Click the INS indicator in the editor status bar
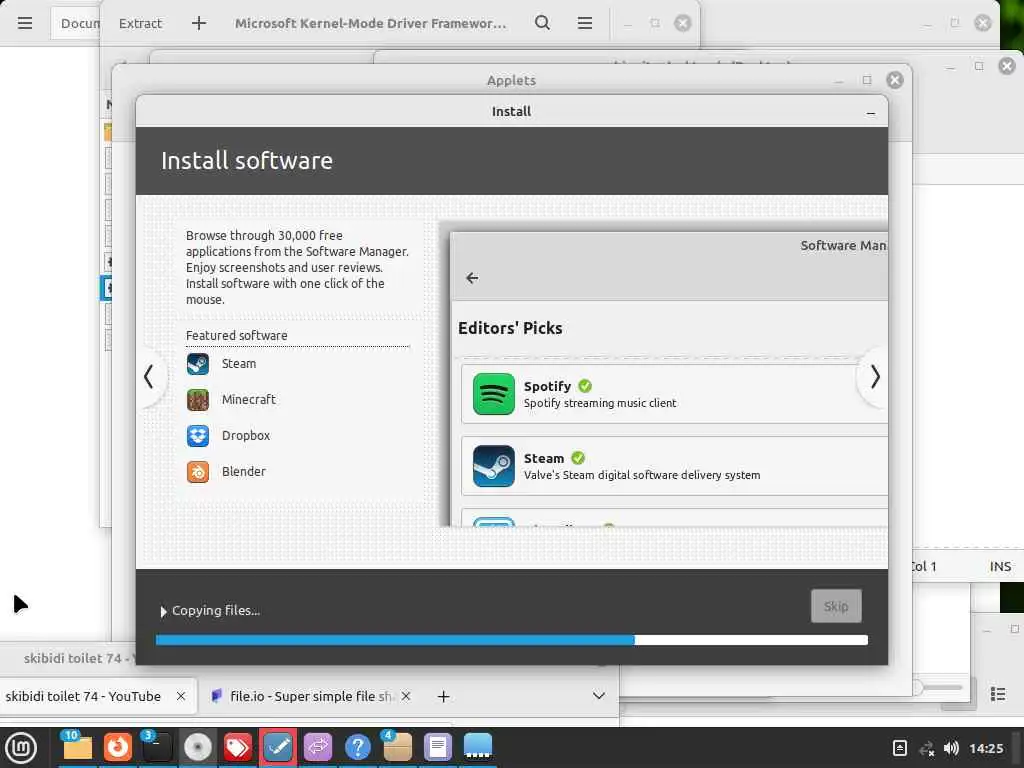Image resolution: width=1024 pixels, height=768 pixels. click(x=1000, y=567)
